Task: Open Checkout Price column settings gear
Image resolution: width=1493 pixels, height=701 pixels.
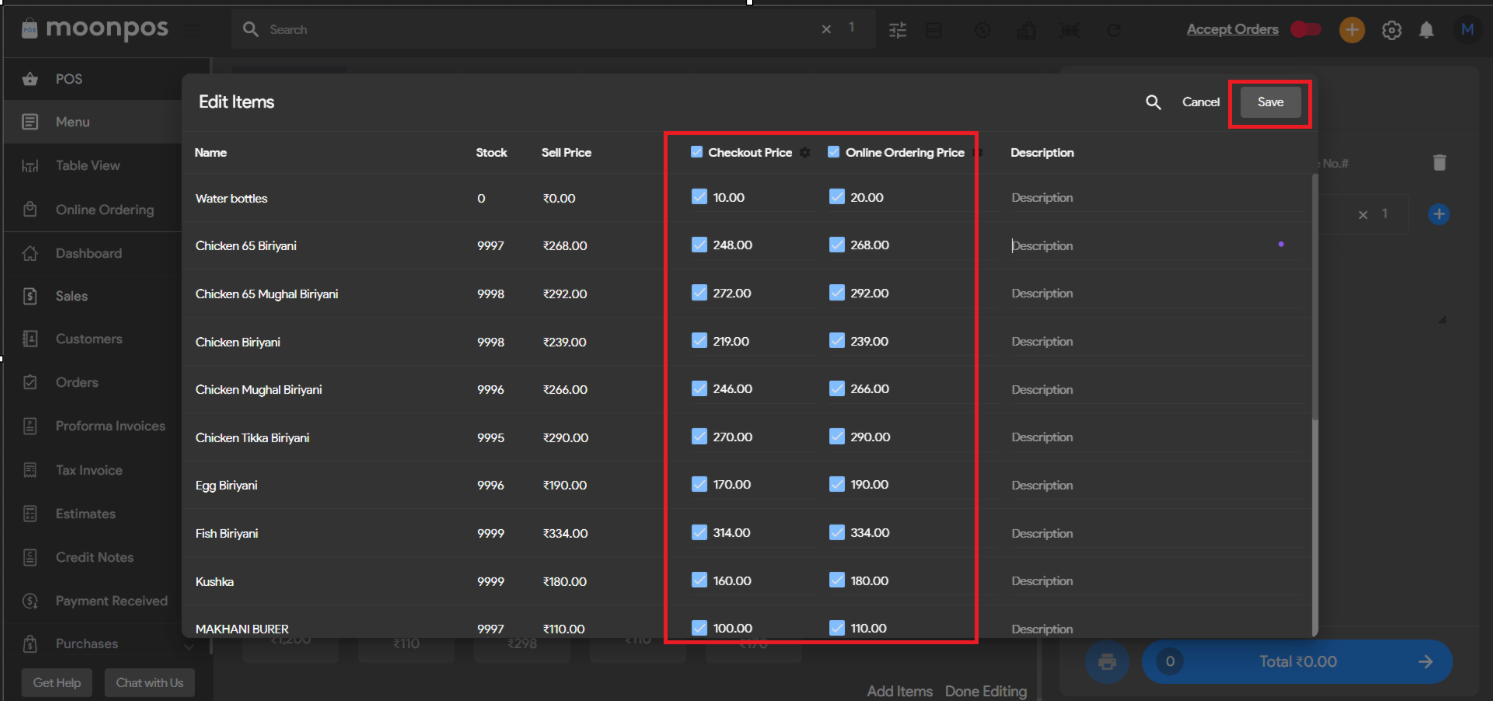Action: pos(805,153)
